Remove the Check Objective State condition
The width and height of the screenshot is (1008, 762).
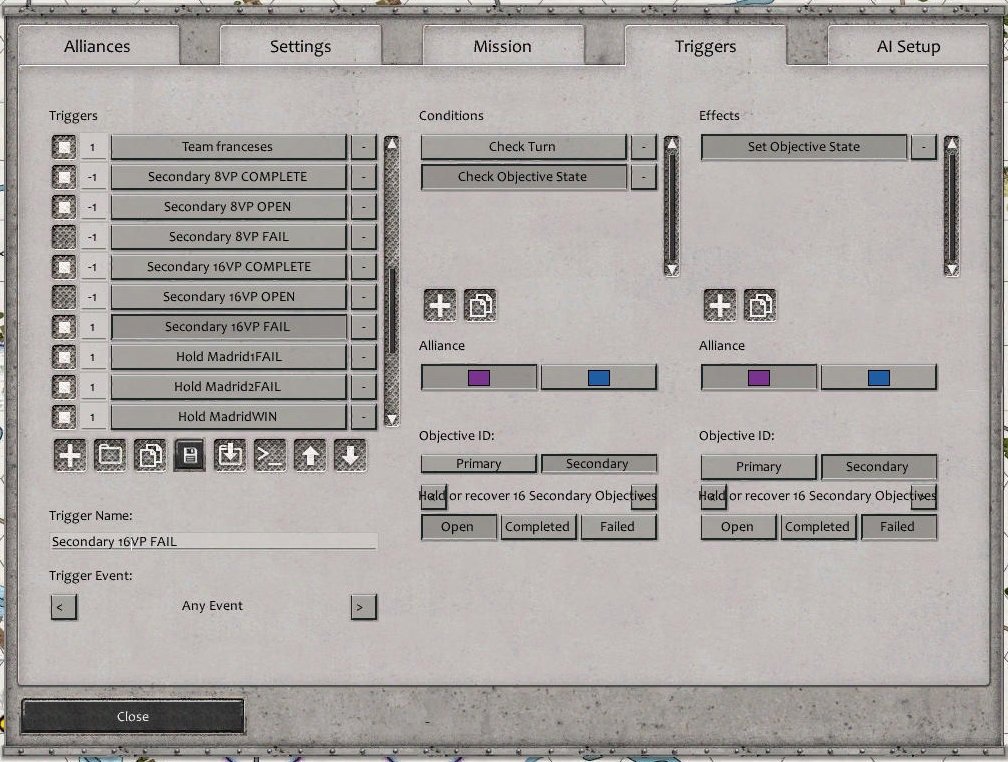click(644, 177)
